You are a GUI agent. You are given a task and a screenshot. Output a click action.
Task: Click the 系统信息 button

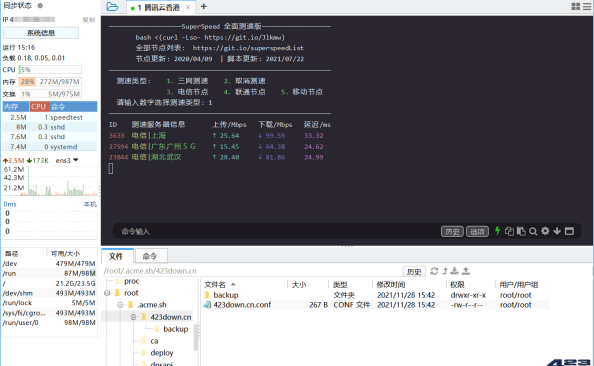(41, 33)
